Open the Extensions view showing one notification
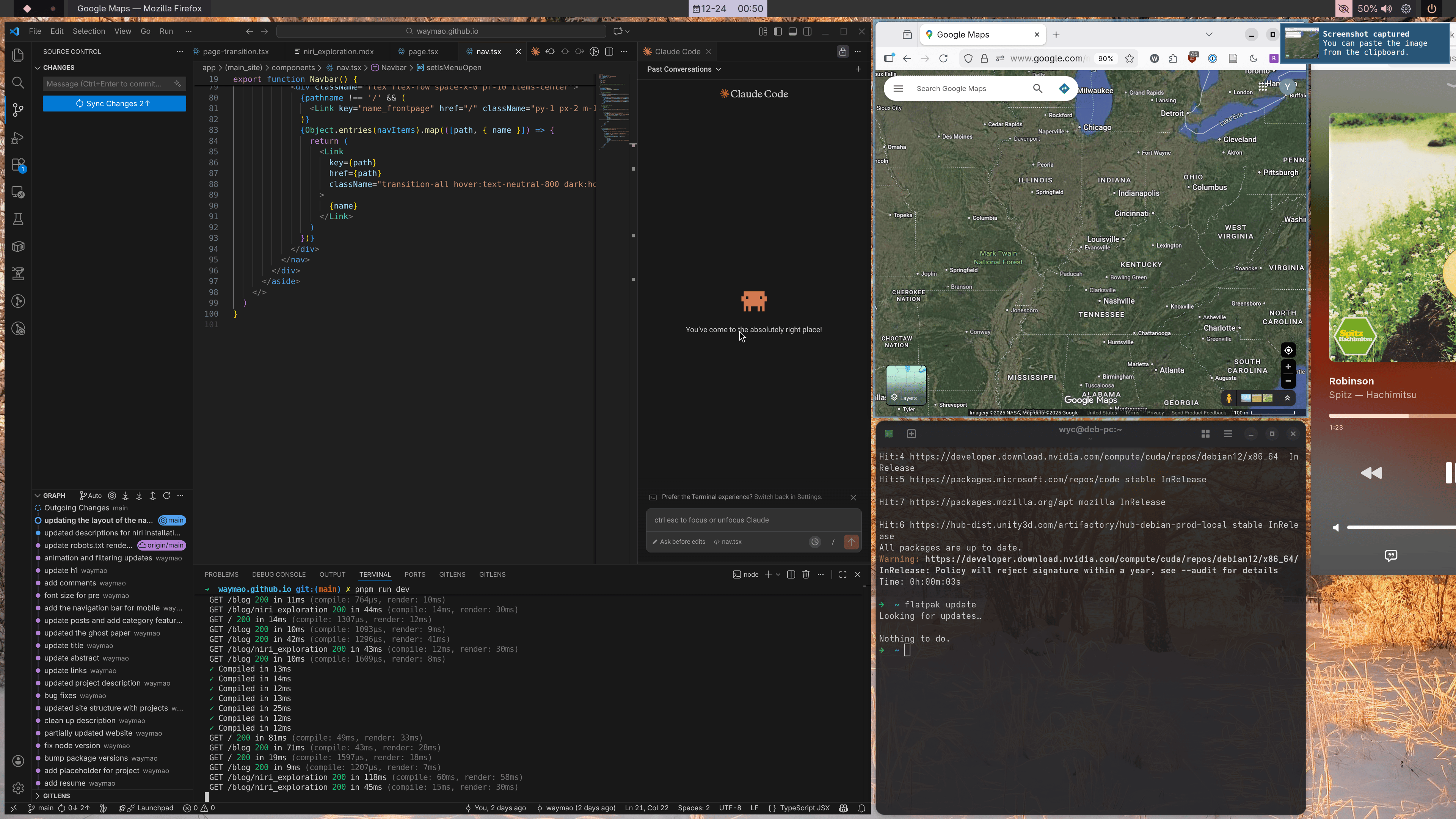 (x=17, y=165)
